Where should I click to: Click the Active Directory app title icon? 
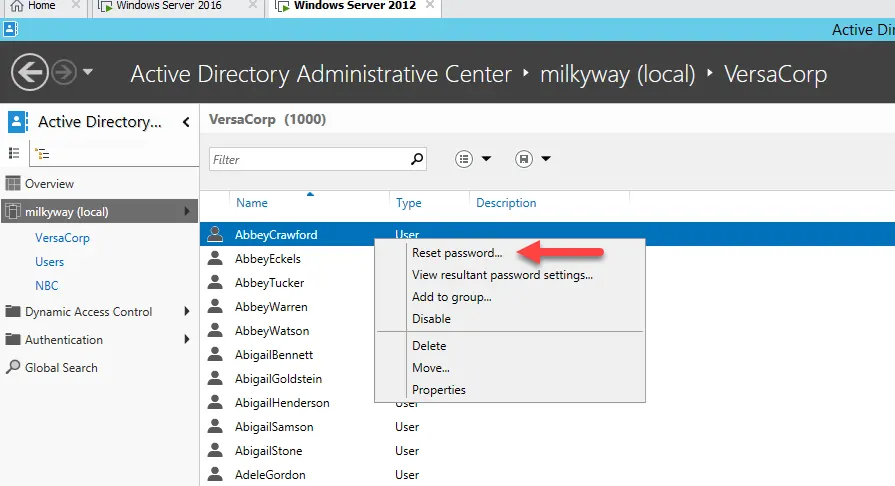pos(11,29)
